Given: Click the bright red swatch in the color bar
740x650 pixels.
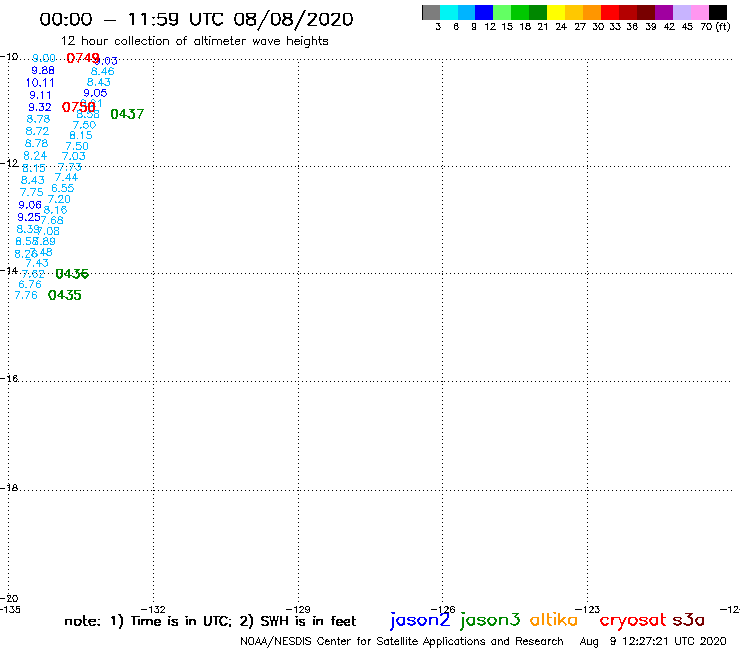Looking at the screenshot, I should (610, 12).
